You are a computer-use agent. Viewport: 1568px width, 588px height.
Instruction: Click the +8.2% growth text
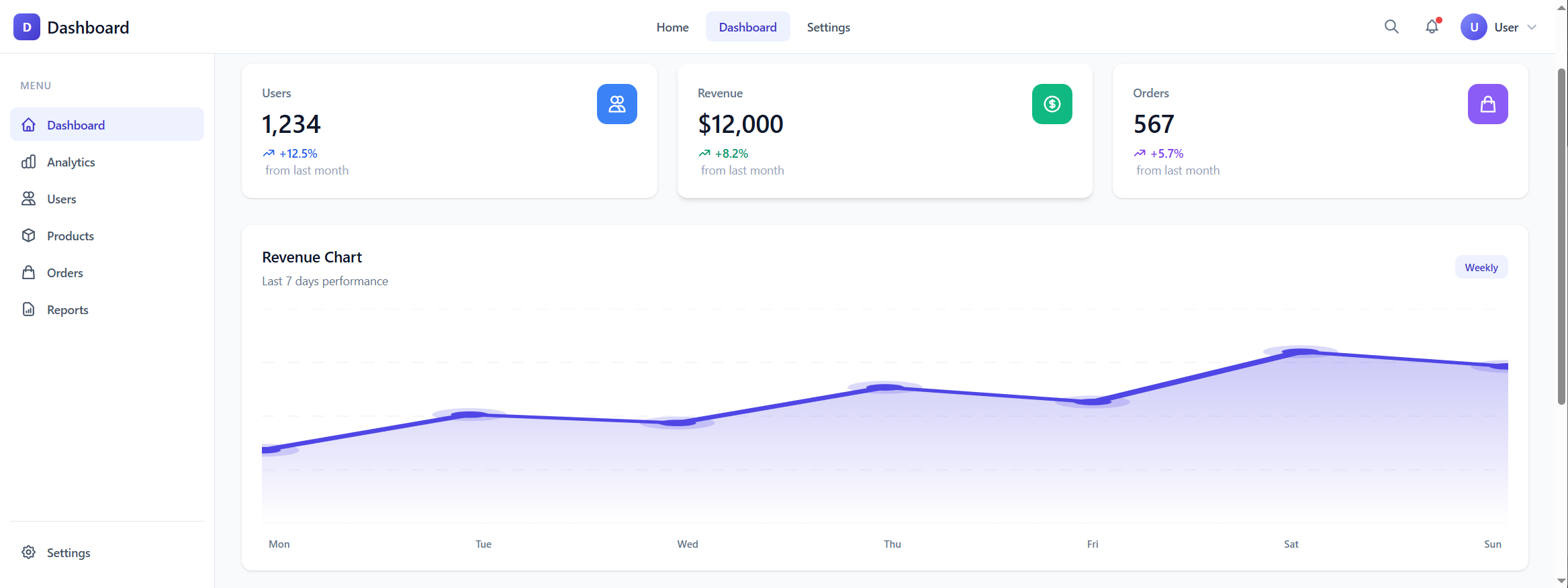pos(731,154)
